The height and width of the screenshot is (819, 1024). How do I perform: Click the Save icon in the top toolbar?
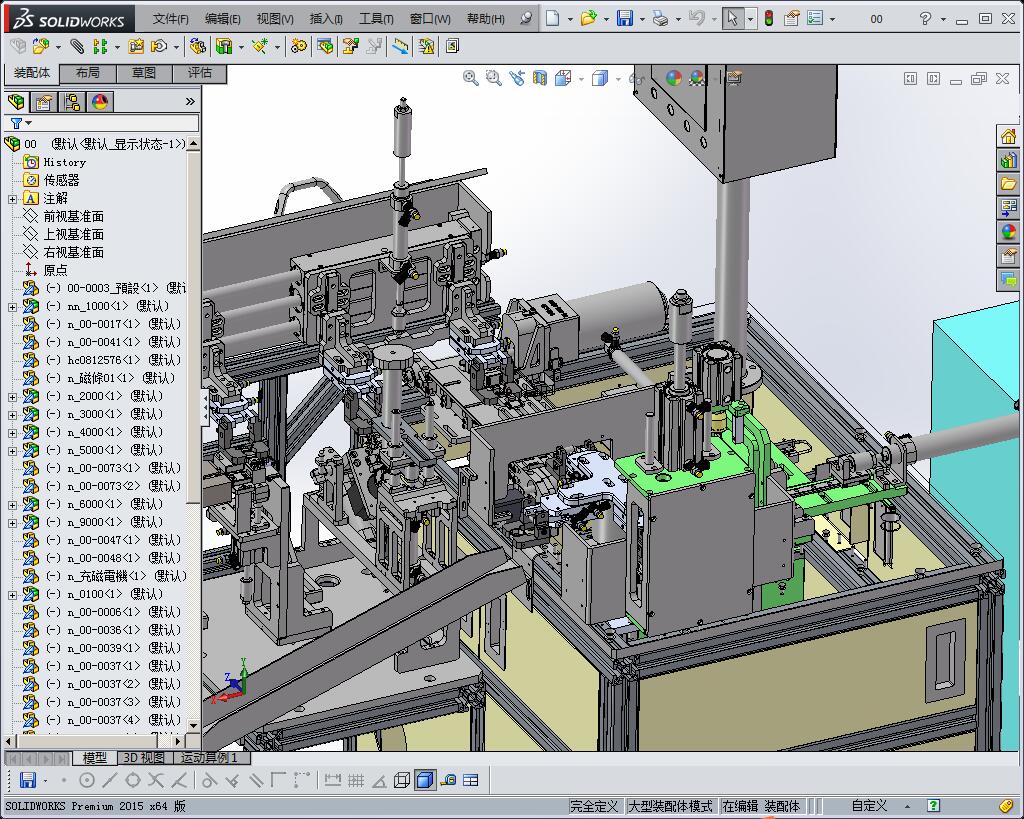pyautogui.click(x=625, y=18)
